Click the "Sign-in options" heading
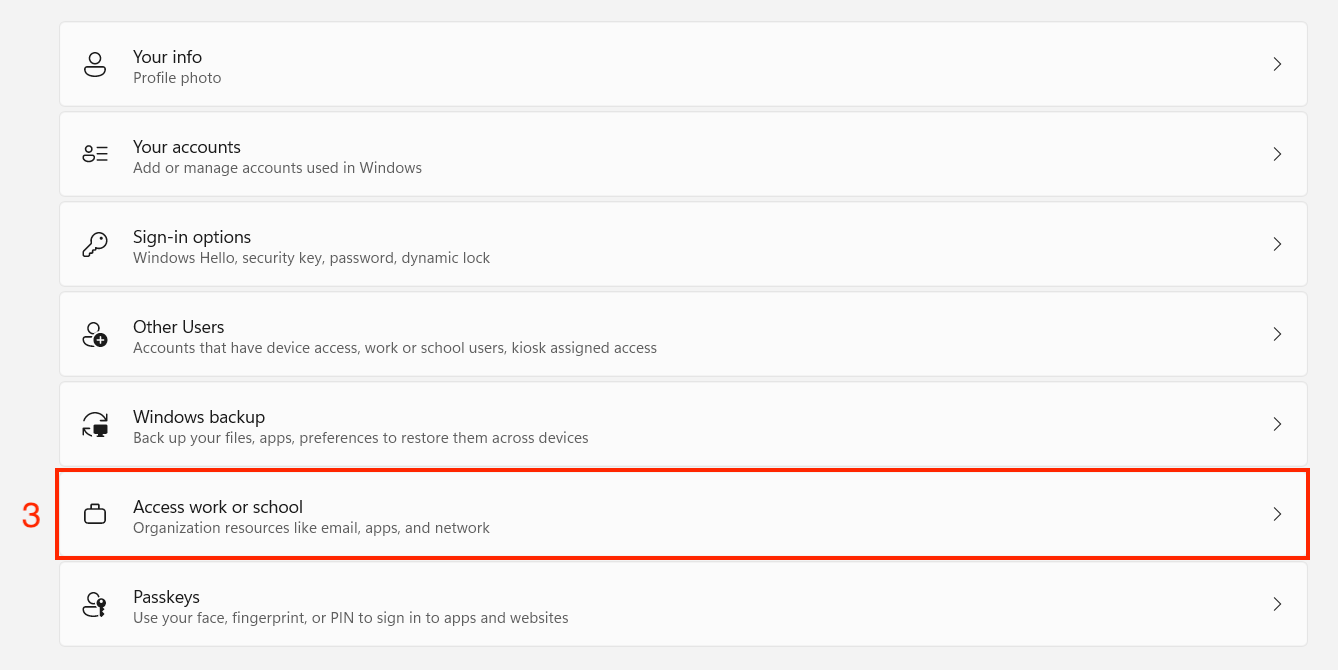The height and width of the screenshot is (670, 1338). 192,237
